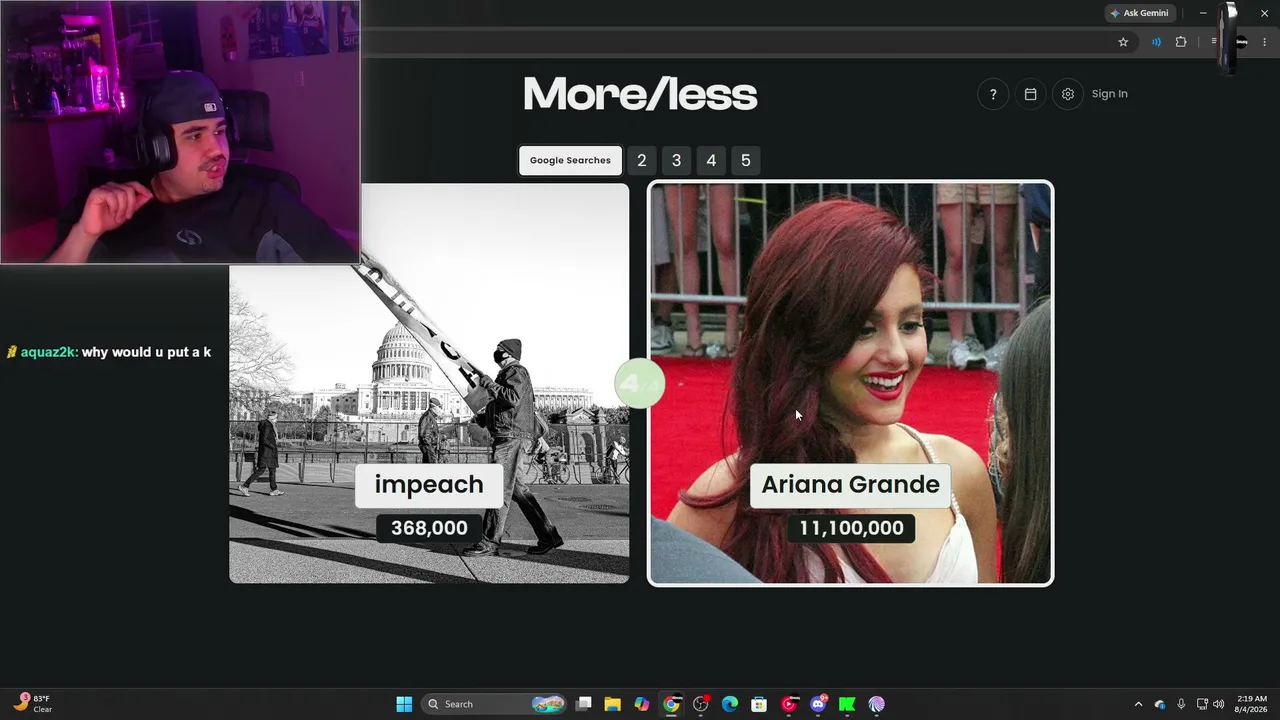Click the 11,100,000 search count label
This screenshot has width=1280, height=720.
pyautogui.click(x=851, y=528)
